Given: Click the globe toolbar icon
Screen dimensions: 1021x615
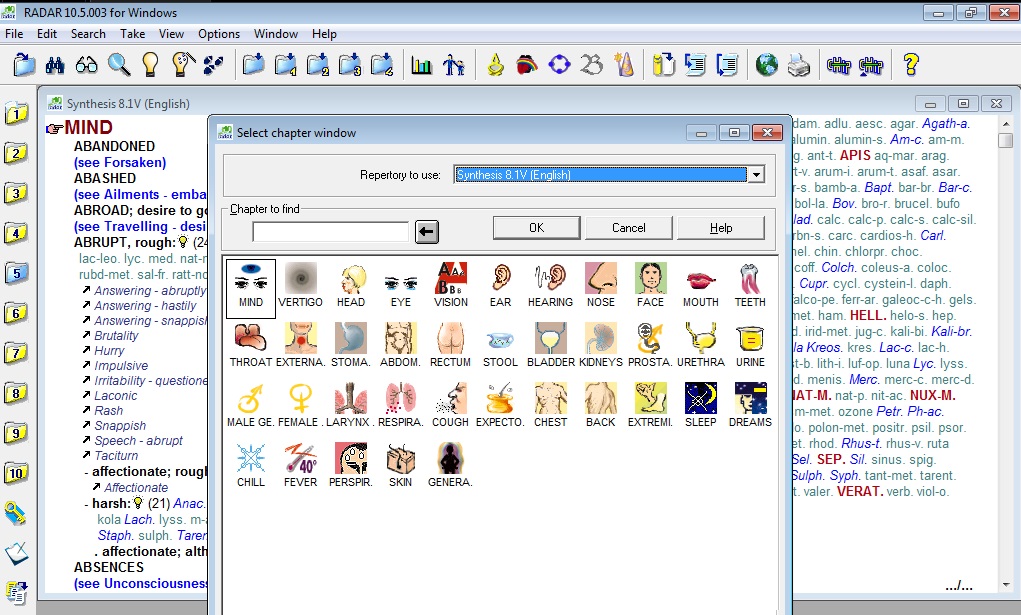Looking at the screenshot, I should click(766, 64).
